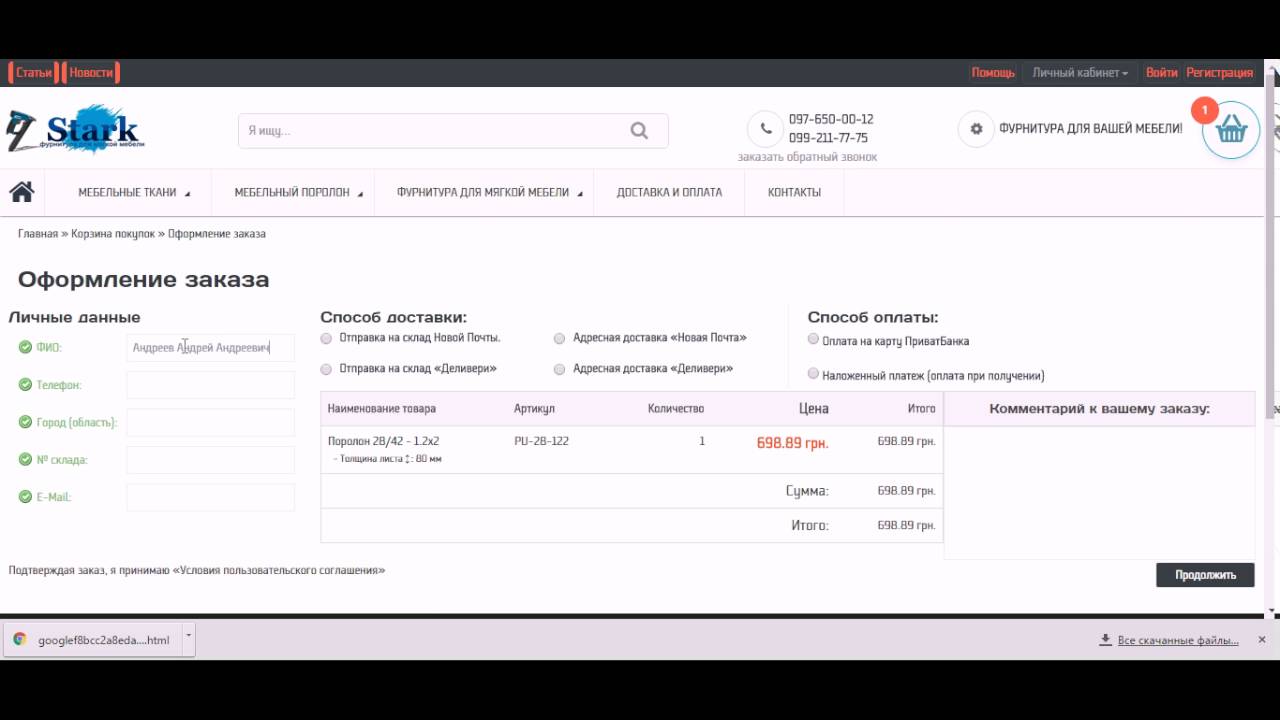Viewport: 1280px width, 720px height.
Task: Click downloaded file googlef8bcc2a8eda html
Action: (103, 640)
